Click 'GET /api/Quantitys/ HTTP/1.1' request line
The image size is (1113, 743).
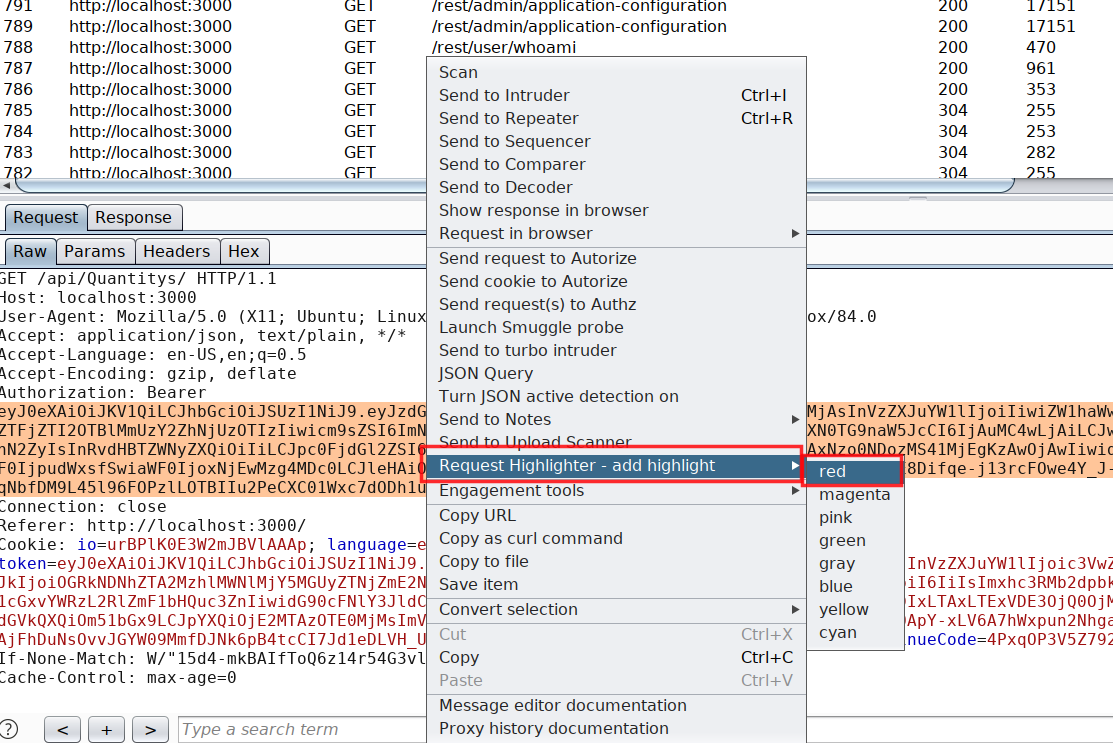138,278
